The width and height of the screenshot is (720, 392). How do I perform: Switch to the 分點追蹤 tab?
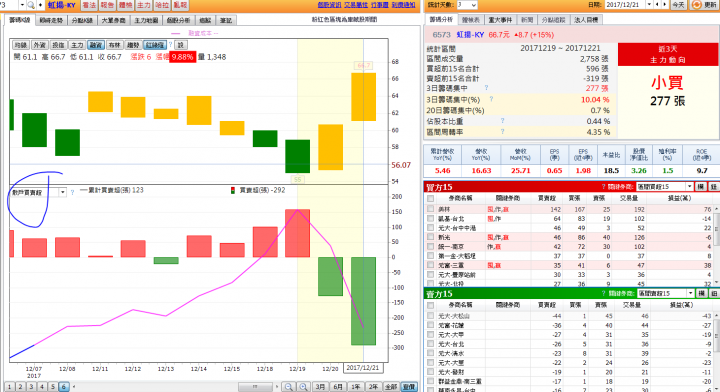point(554,20)
